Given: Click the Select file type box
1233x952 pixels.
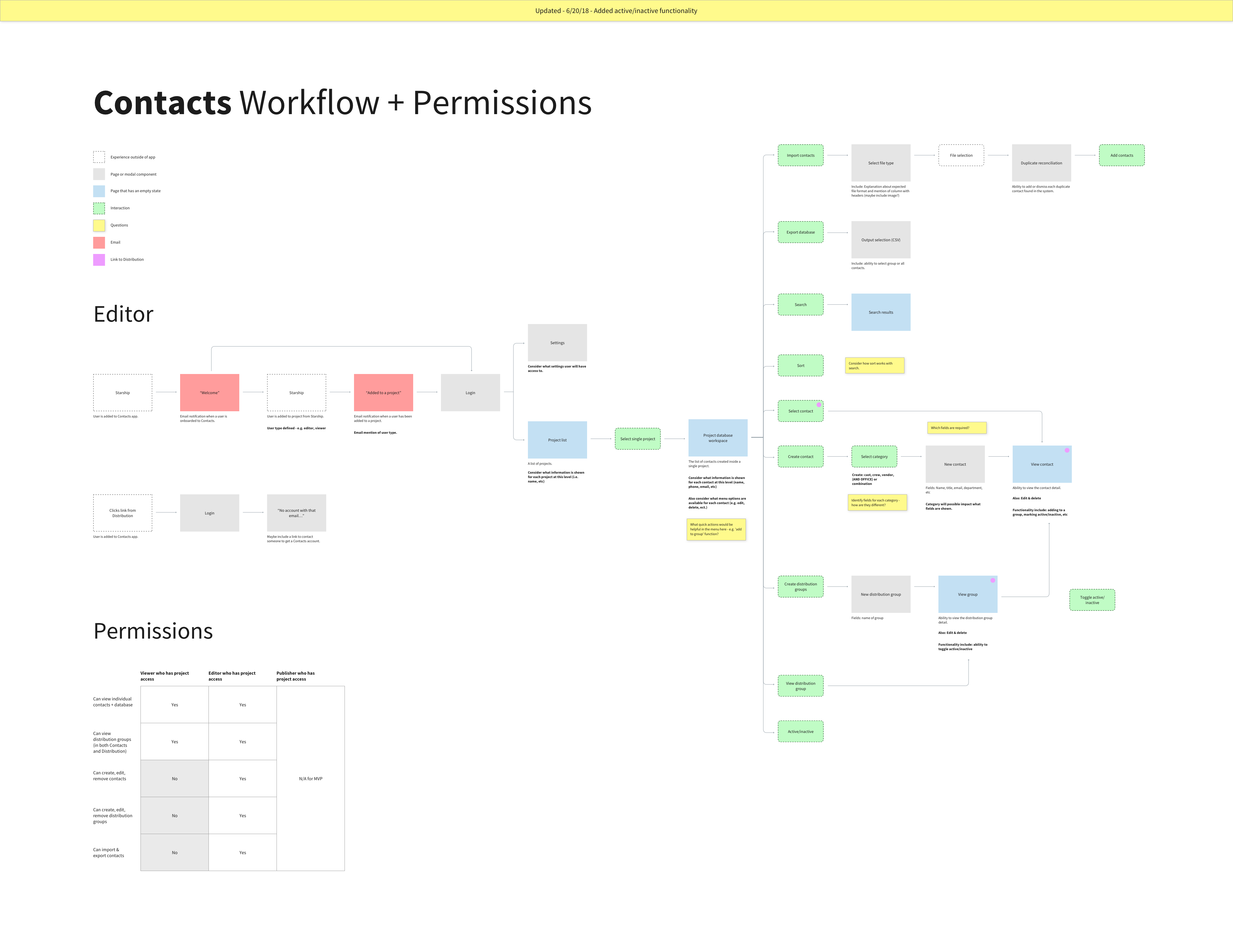Looking at the screenshot, I should [881, 163].
